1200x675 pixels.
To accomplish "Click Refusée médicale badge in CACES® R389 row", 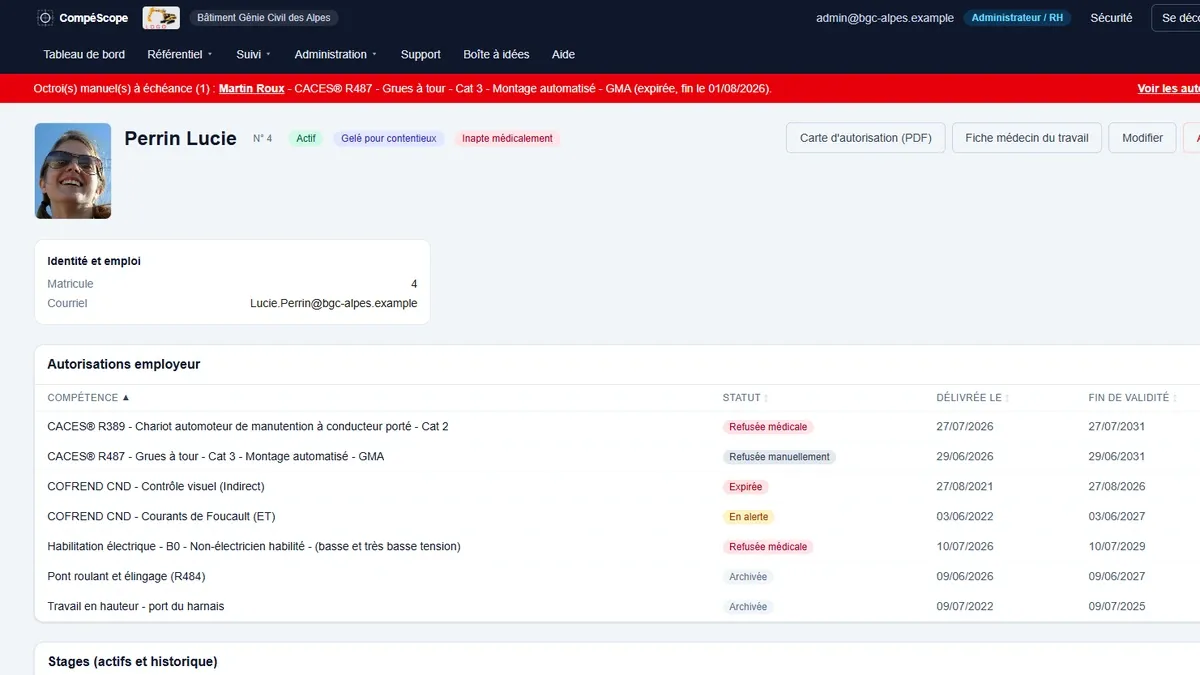I will point(768,426).
